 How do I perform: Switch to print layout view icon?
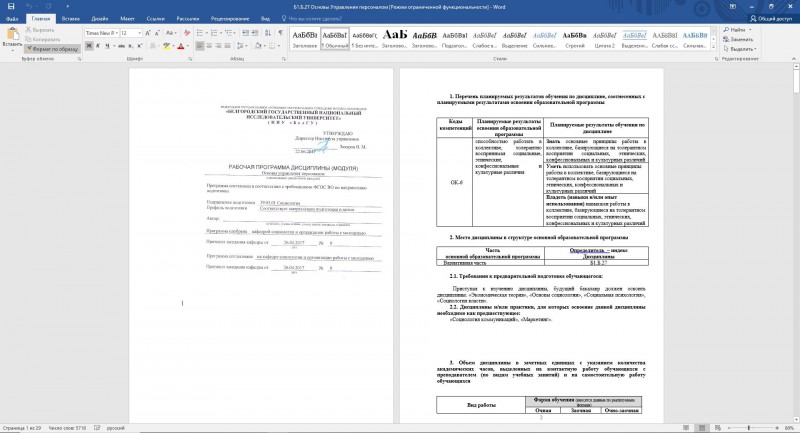click(702, 428)
